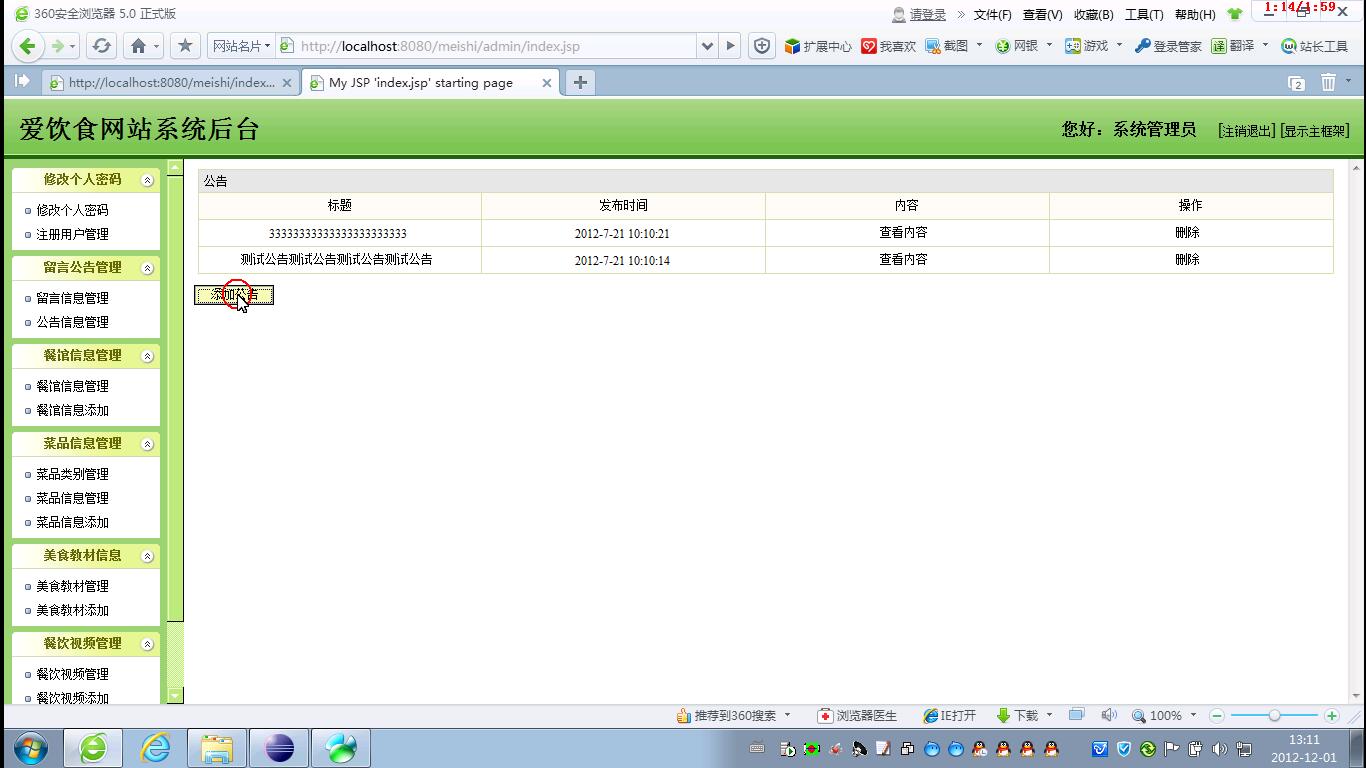Open a new tab with plus button

pos(579,83)
